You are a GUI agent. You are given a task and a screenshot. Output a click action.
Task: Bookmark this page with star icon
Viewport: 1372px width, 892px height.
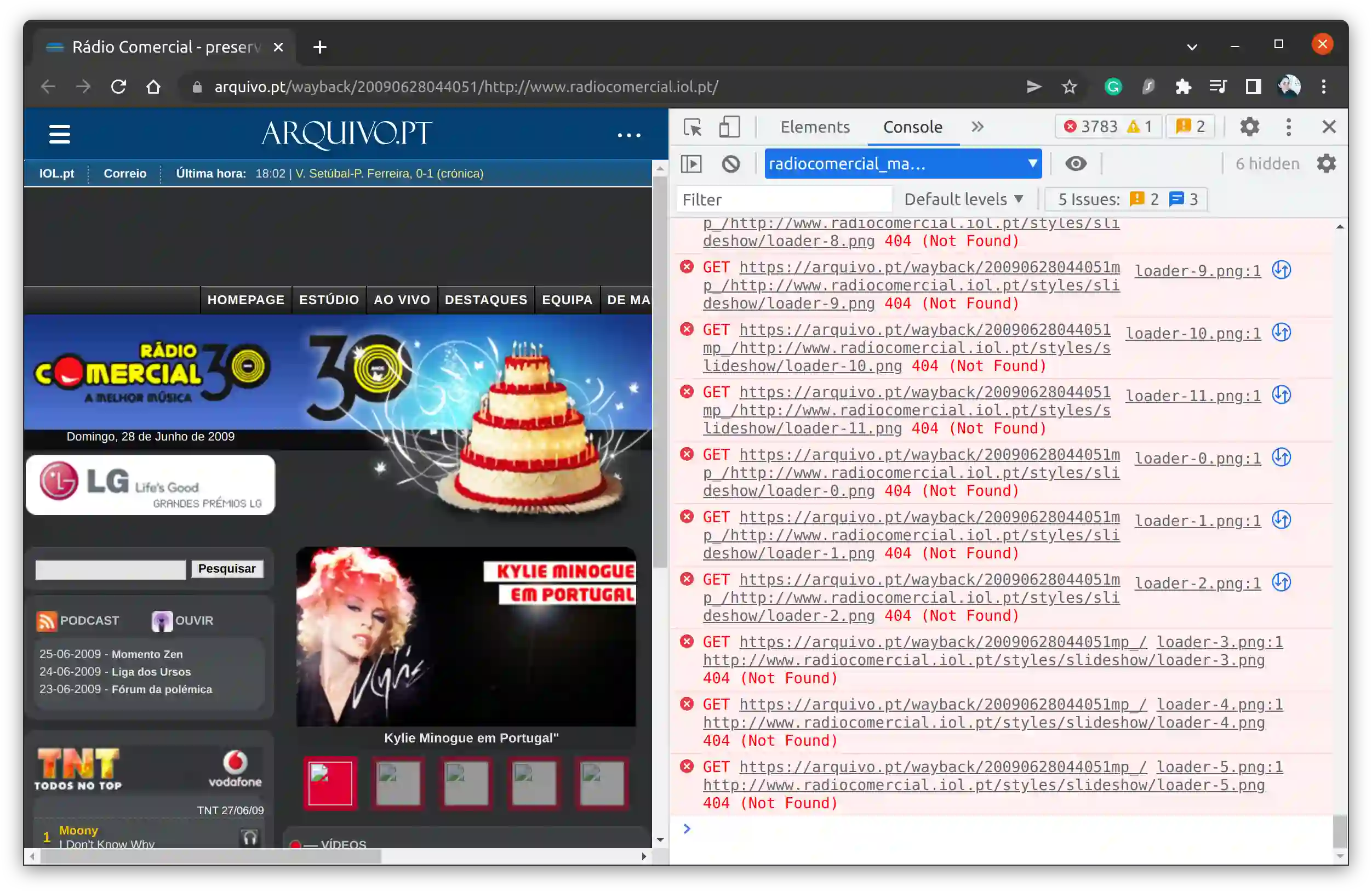tap(1069, 87)
